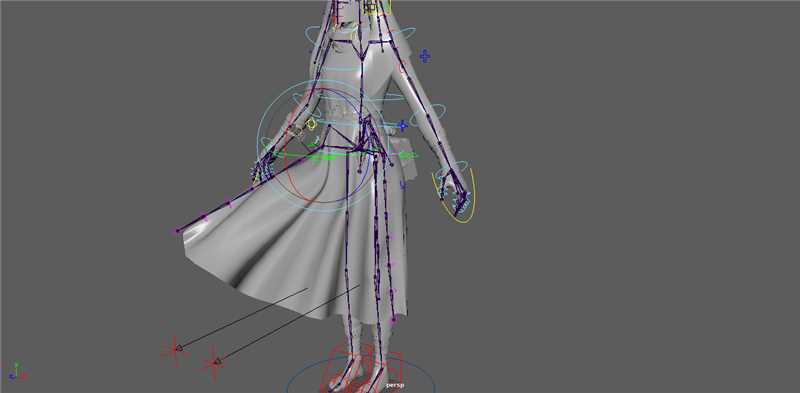Select the blue cross locator beside the elbow

click(402, 125)
